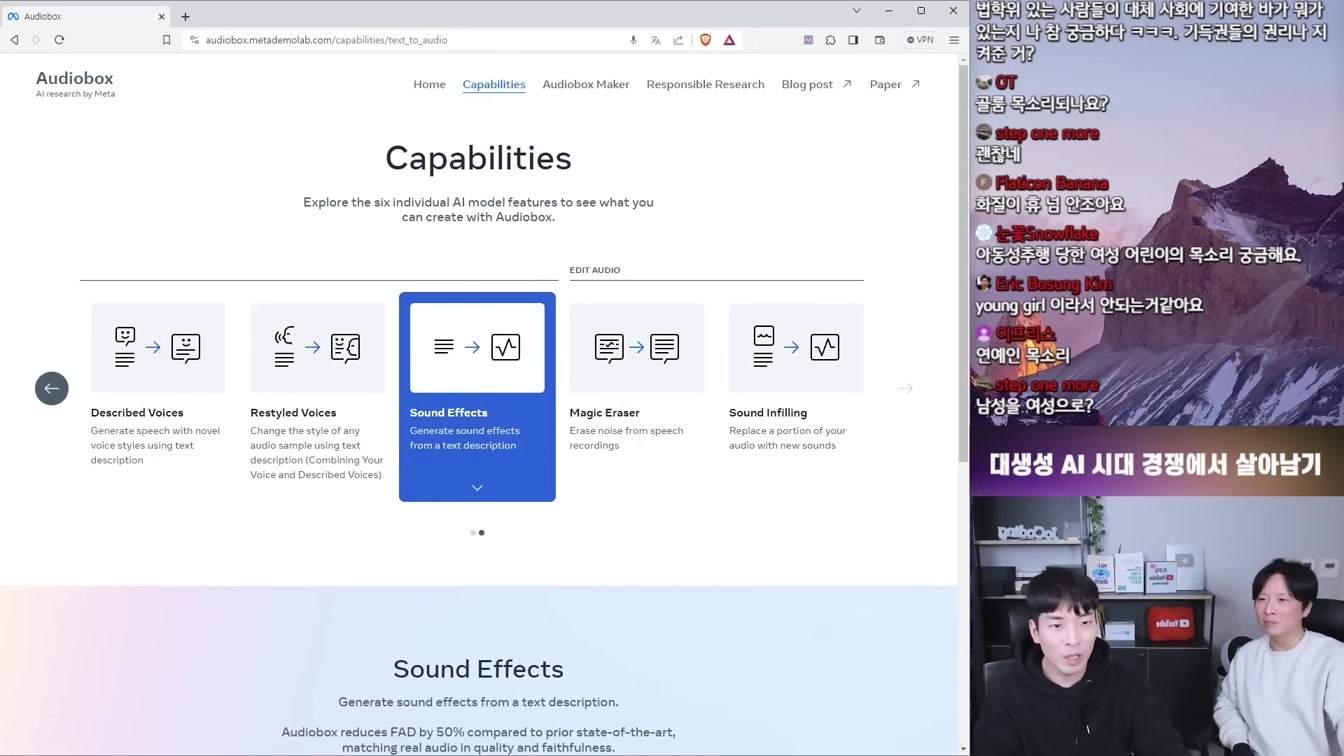Image resolution: width=1344 pixels, height=756 pixels.
Task: Click 'Erase noise from speech recordings' description
Action: [626, 438]
